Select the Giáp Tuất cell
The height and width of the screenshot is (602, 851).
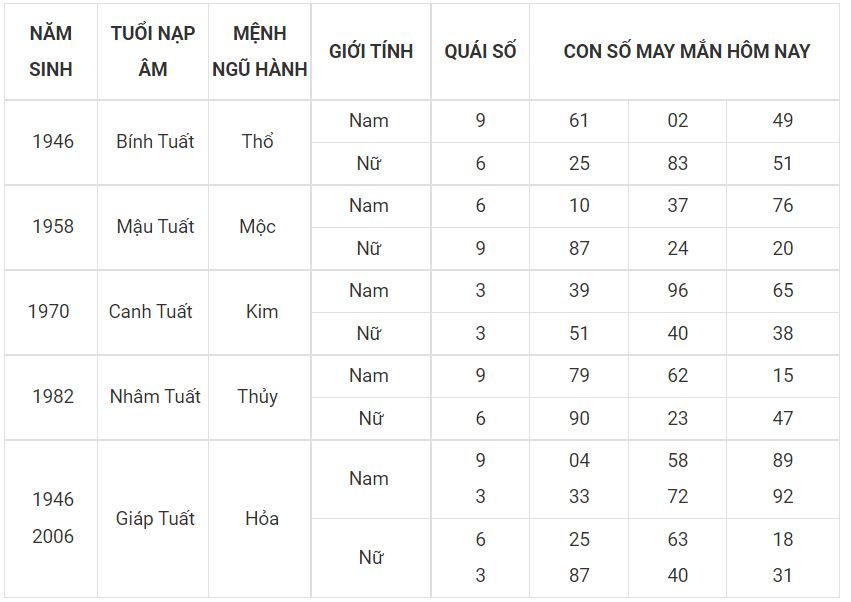pos(155,518)
